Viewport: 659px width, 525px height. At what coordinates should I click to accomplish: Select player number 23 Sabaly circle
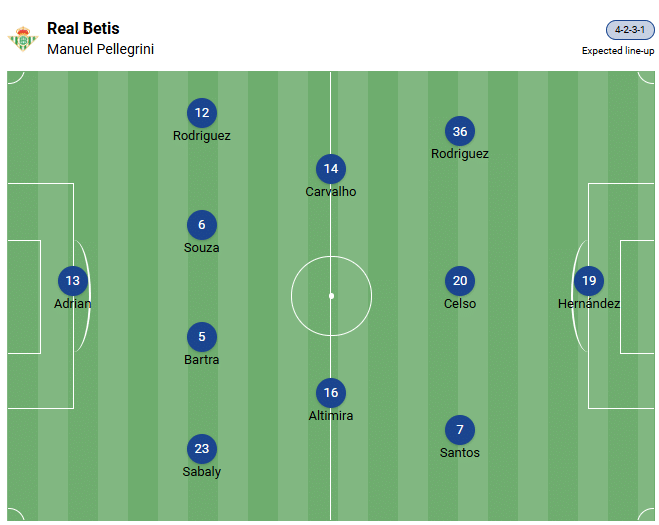coord(202,449)
